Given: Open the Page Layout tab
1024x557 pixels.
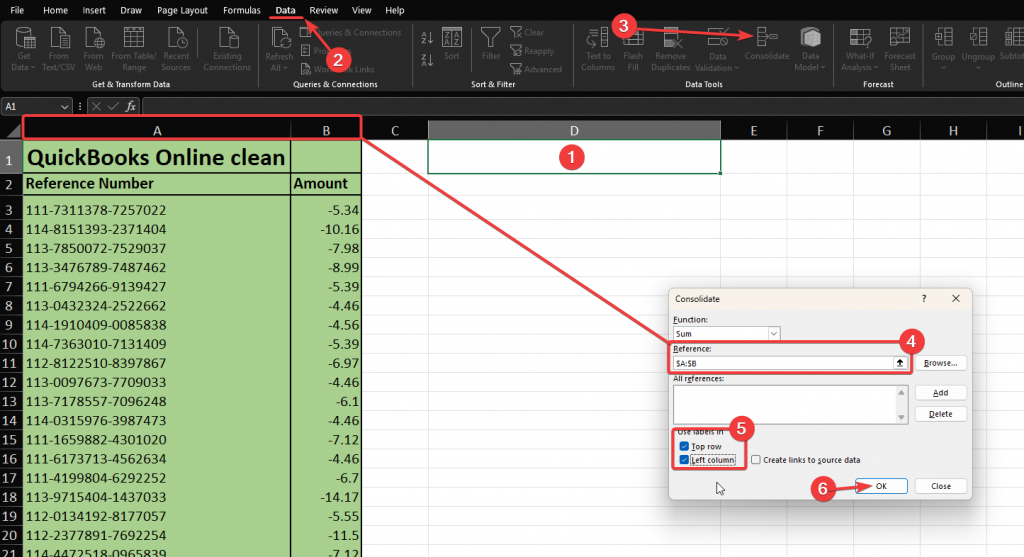Looking at the screenshot, I should (182, 10).
